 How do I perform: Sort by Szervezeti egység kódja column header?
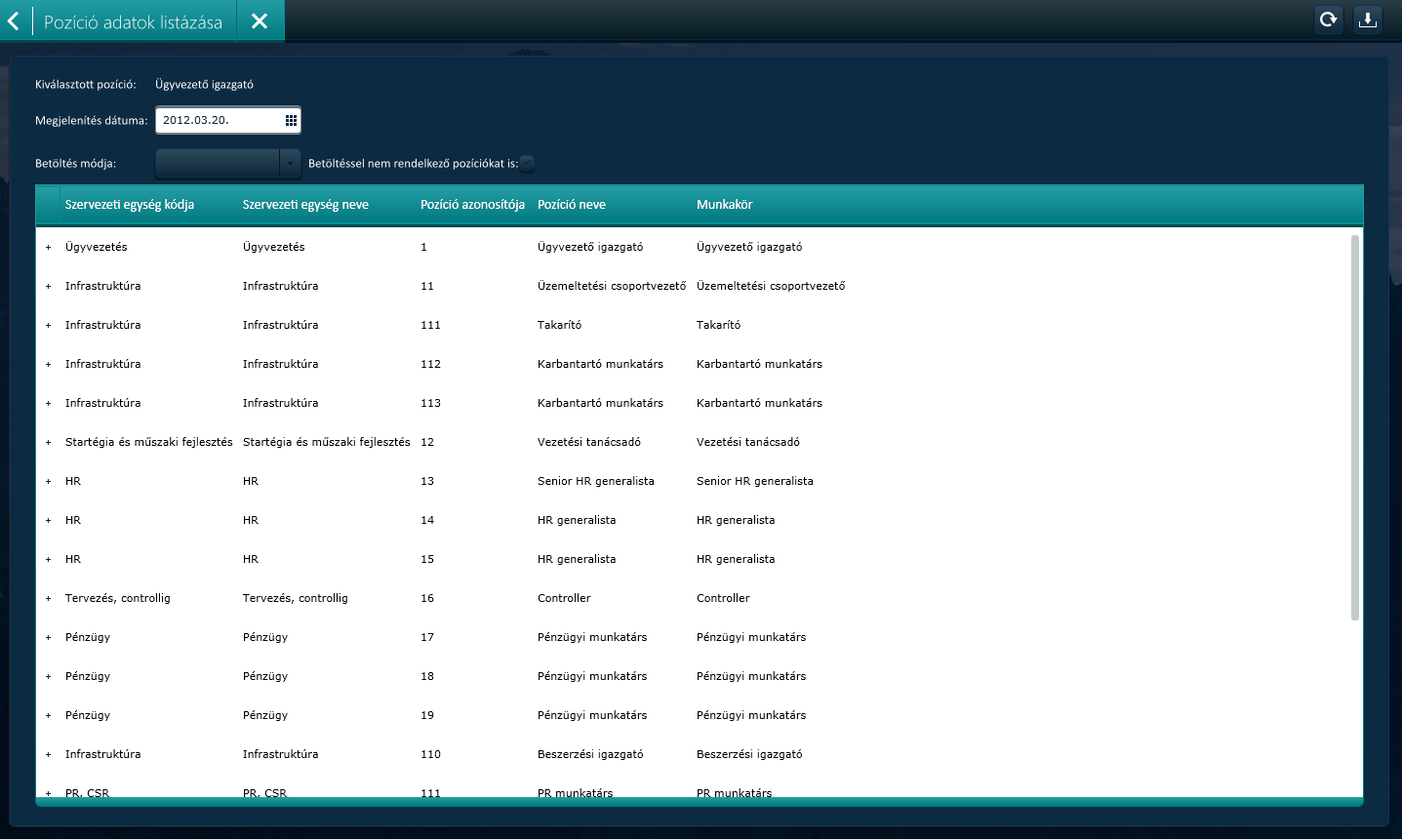130,205
